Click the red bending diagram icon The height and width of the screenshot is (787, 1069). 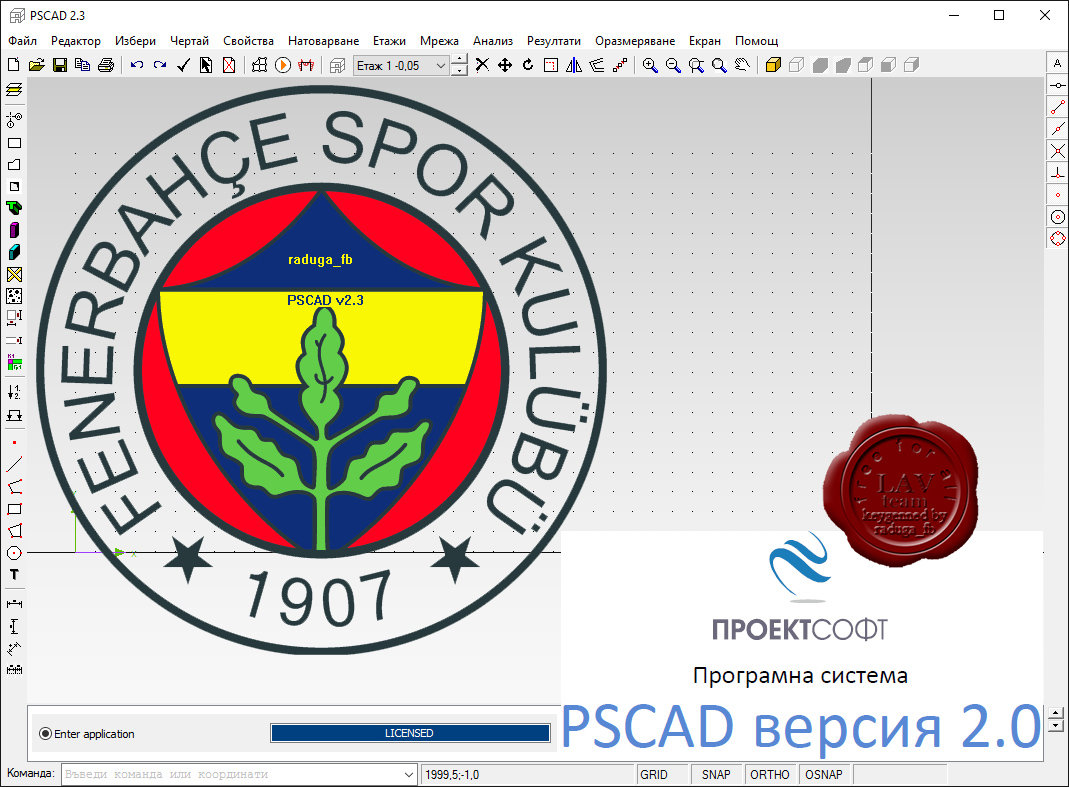click(306, 65)
